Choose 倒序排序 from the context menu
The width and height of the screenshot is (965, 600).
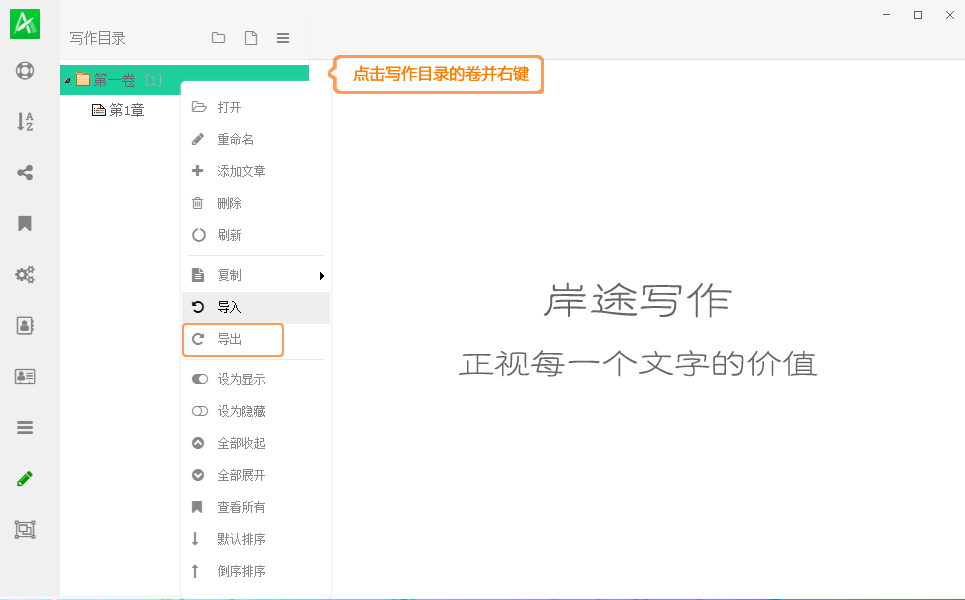[256, 571]
